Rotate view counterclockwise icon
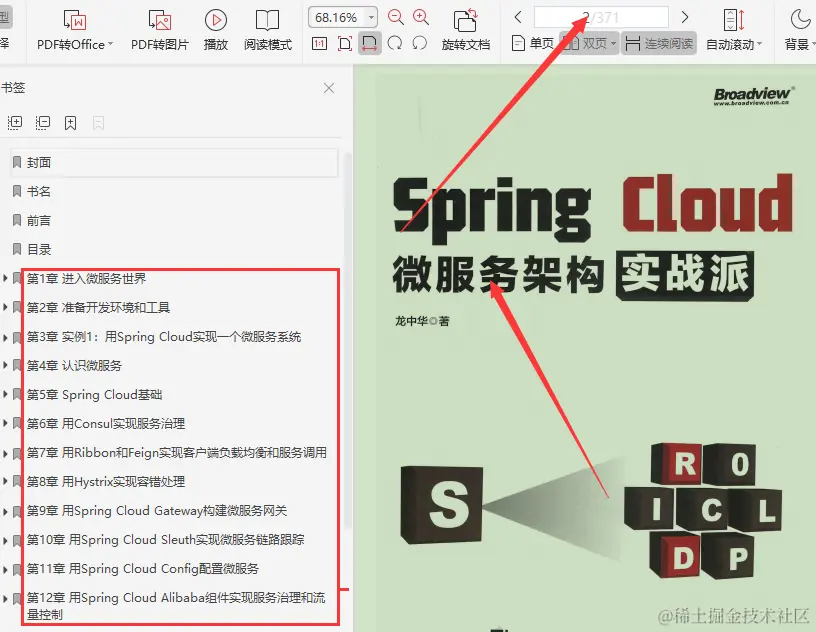 pyautogui.click(x=419, y=44)
